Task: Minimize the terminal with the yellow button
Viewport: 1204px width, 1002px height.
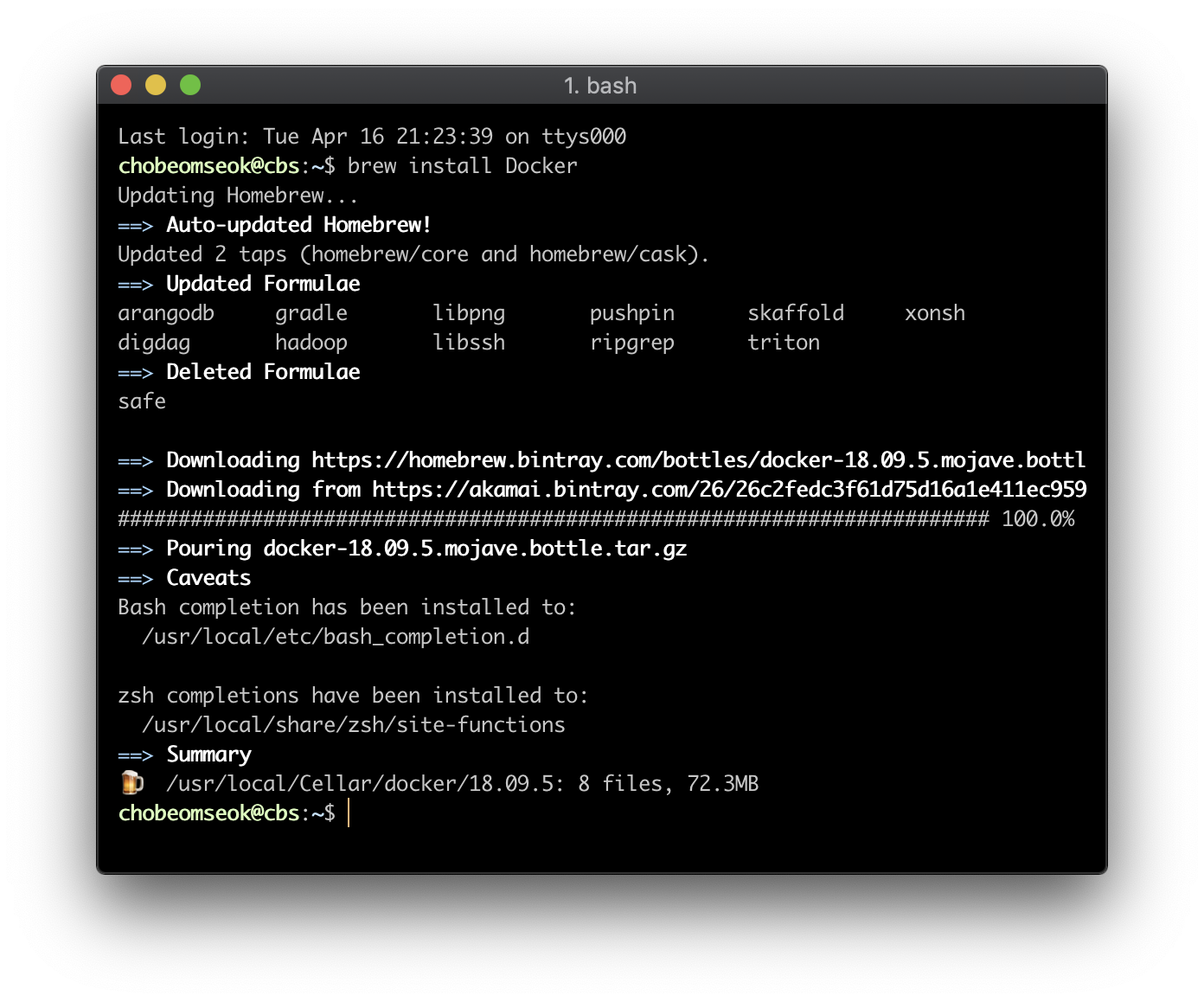Action: pyautogui.click(x=156, y=85)
